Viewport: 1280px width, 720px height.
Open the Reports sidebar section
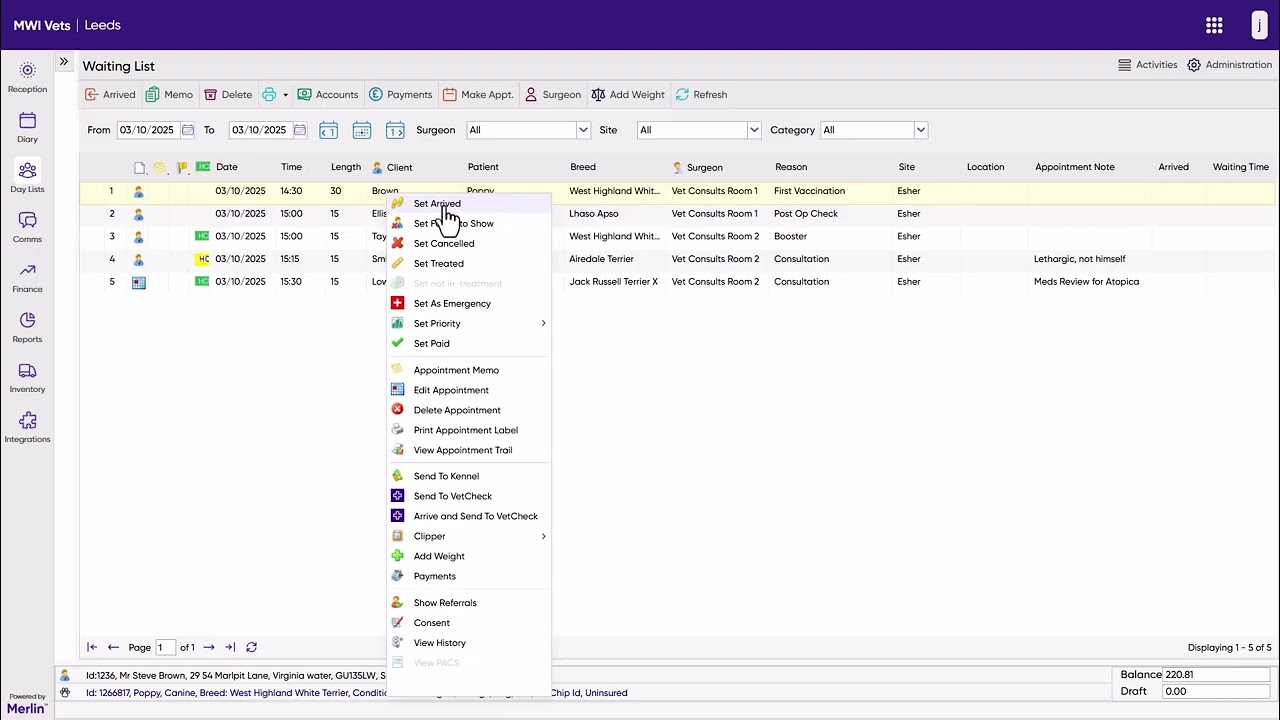click(x=27, y=327)
